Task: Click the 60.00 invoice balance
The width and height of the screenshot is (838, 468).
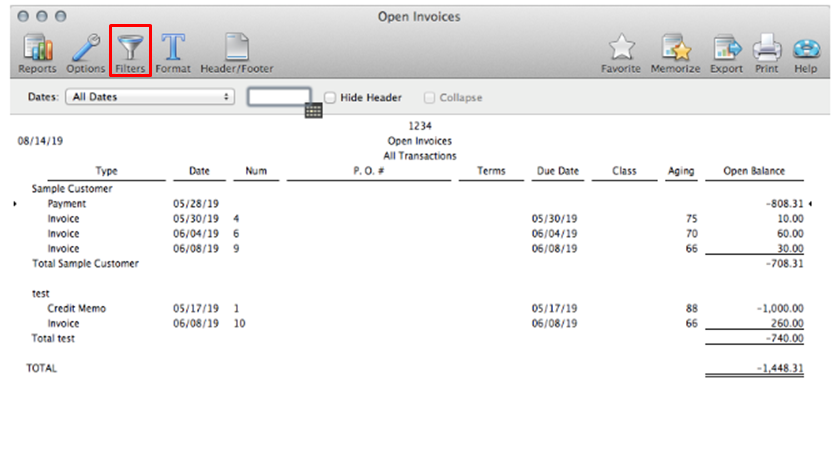Action: click(x=790, y=233)
